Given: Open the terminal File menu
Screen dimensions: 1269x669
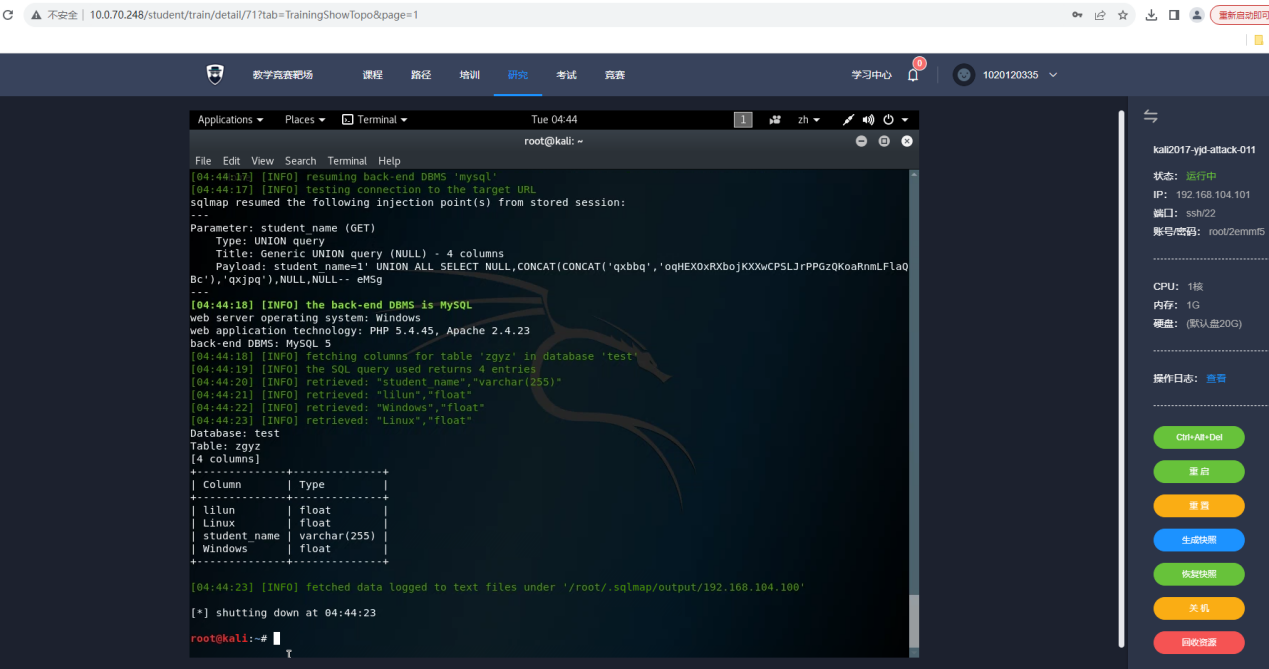Looking at the screenshot, I should 203,161.
